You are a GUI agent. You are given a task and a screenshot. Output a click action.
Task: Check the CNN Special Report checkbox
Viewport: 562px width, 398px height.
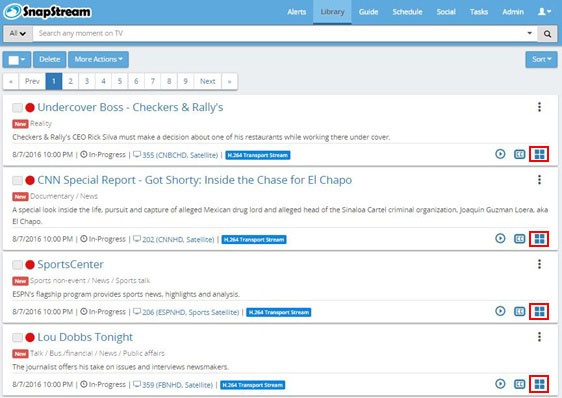(17, 180)
